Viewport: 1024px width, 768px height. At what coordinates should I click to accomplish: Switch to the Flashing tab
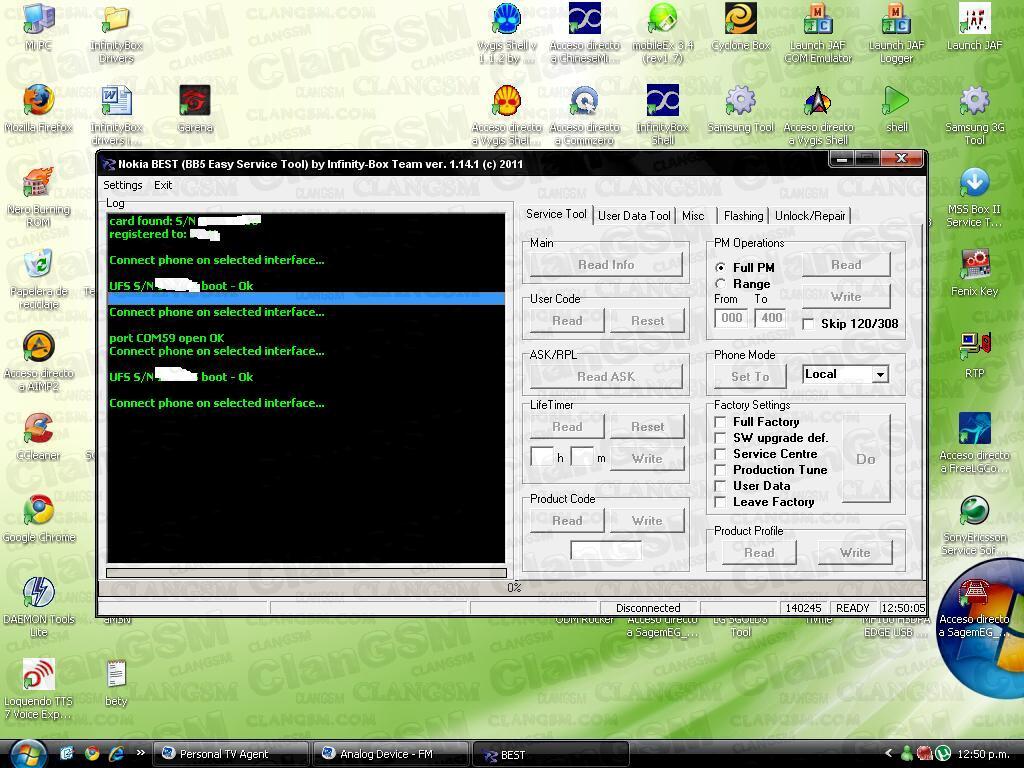point(743,216)
